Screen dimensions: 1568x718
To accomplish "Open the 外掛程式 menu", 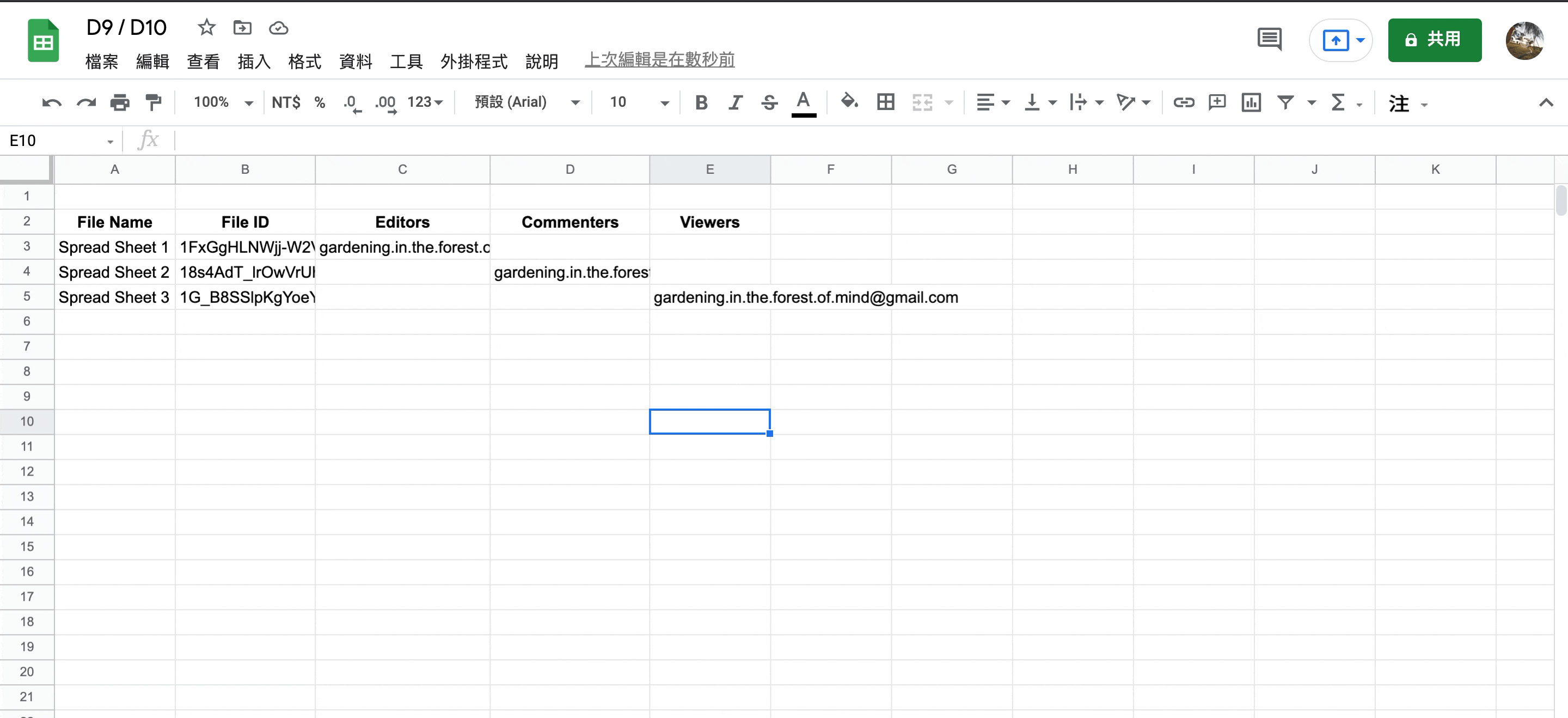I will [474, 62].
